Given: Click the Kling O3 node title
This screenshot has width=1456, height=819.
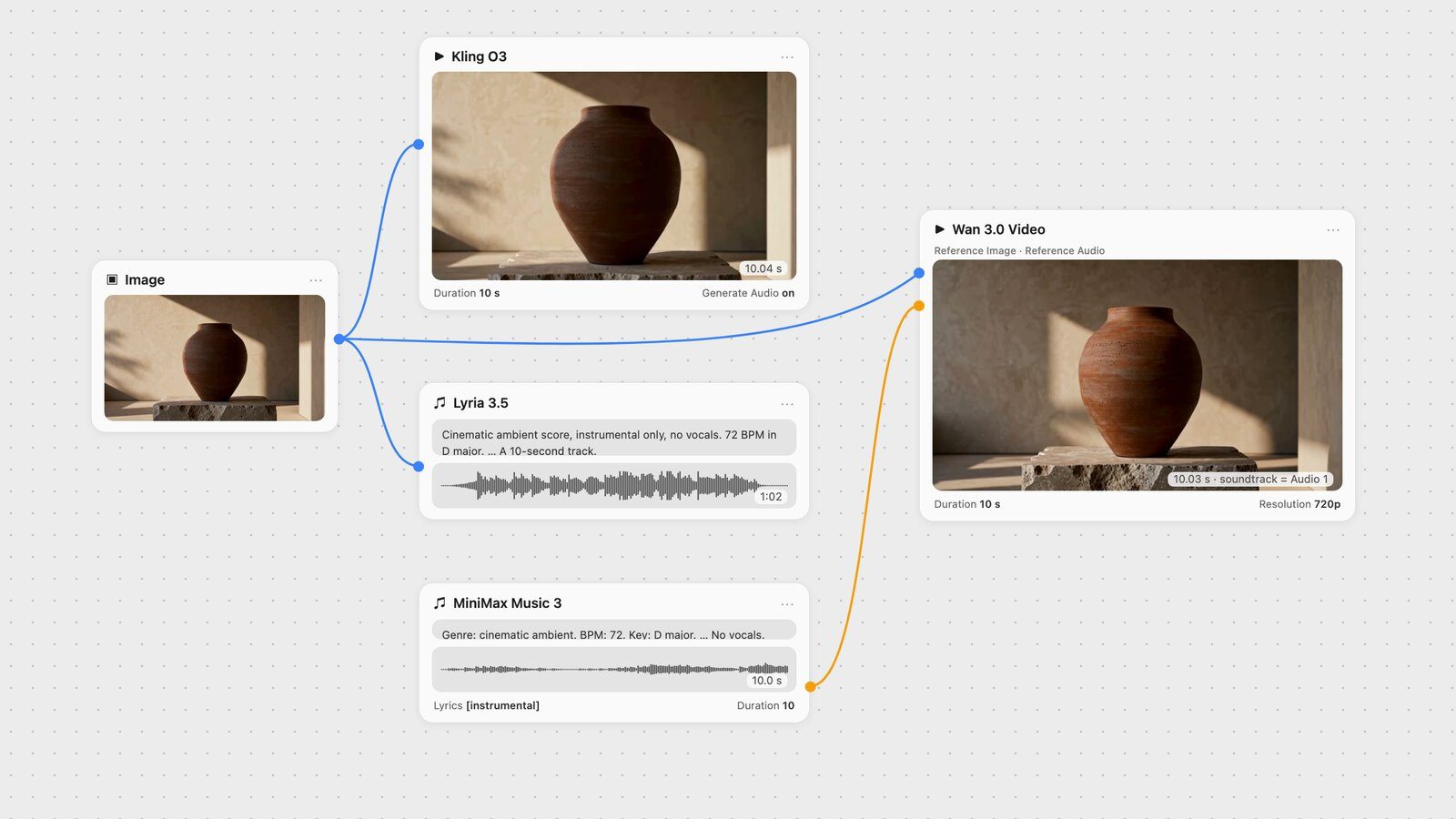Looking at the screenshot, I should pos(479,56).
